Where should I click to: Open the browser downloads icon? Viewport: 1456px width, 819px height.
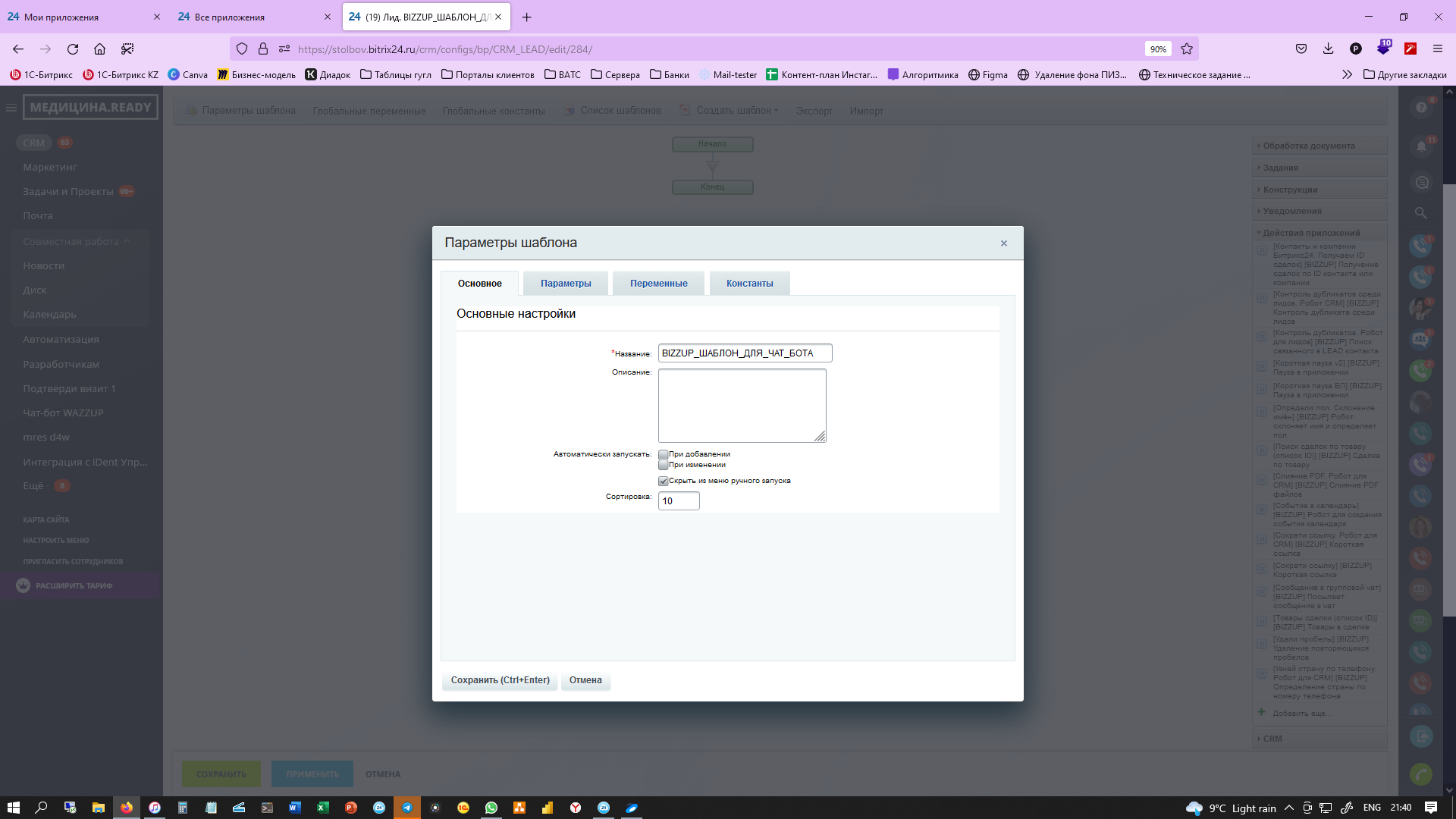[1328, 49]
